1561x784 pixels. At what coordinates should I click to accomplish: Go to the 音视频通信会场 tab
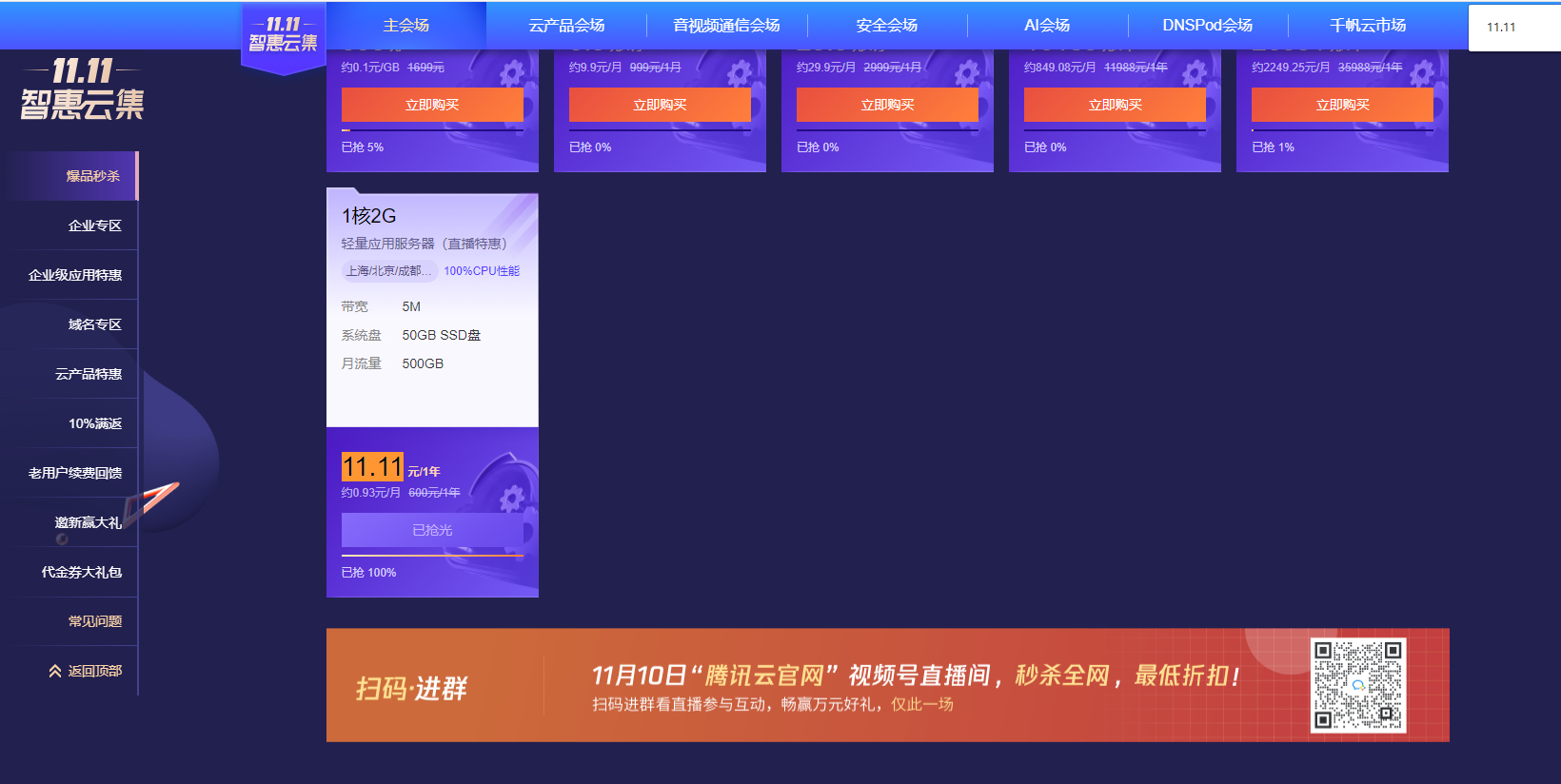(x=726, y=25)
